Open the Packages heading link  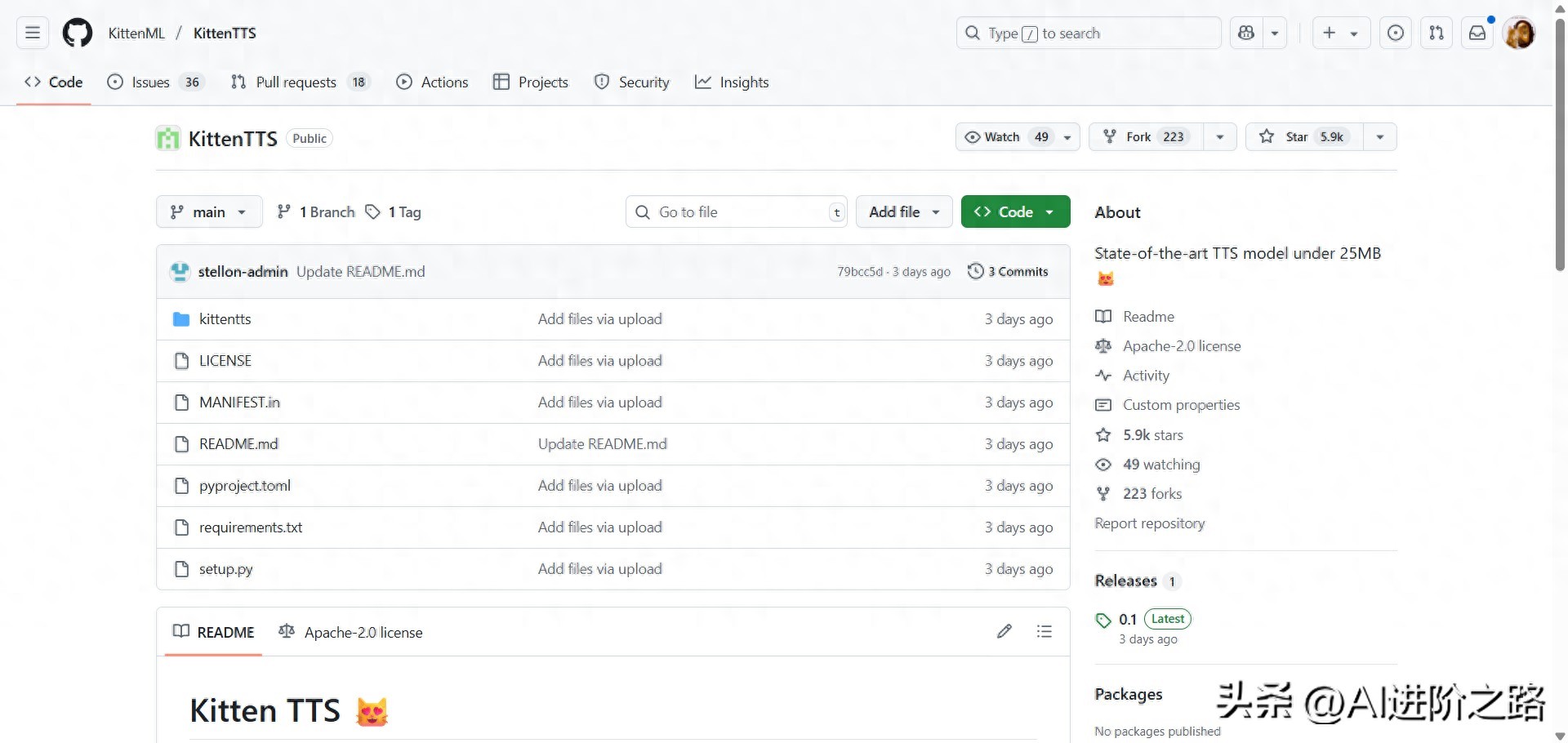1129,694
